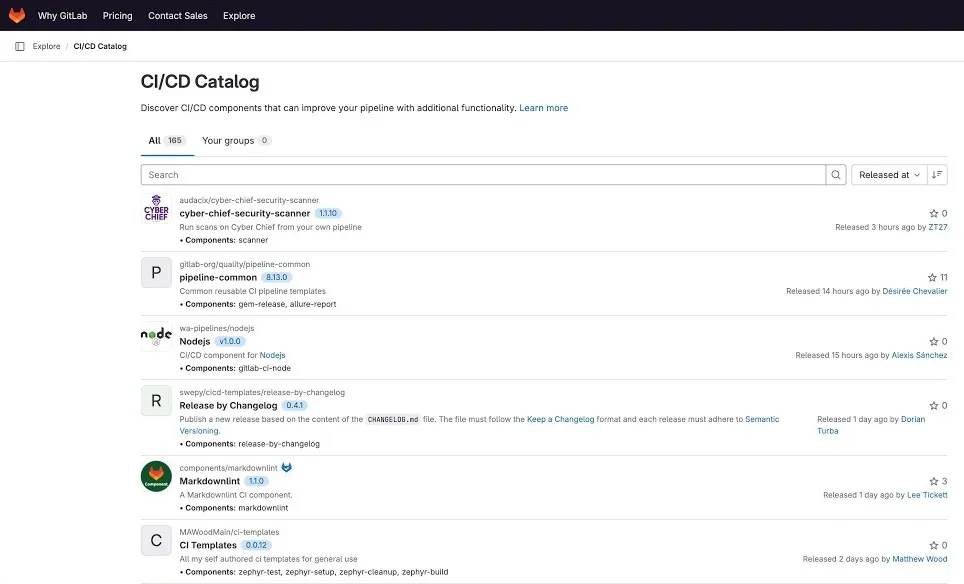Star the pipeline-common project
The width and height of the screenshot is (964, 584).
(x=932, y=277)
